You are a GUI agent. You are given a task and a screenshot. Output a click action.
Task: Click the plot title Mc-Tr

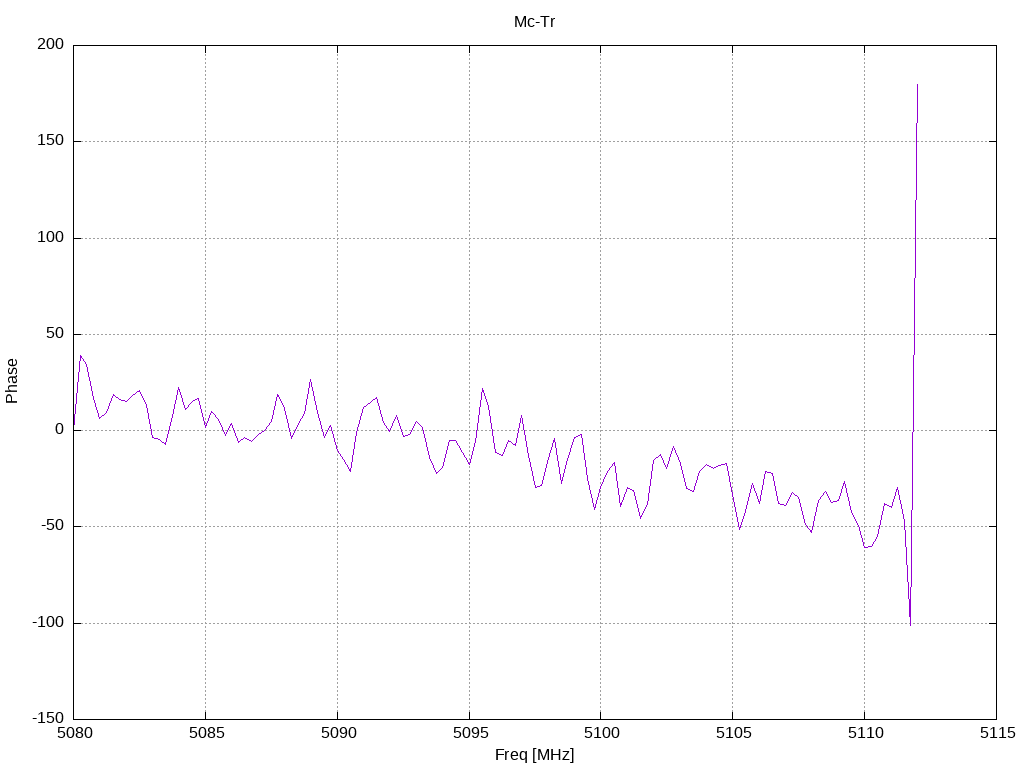click(534, 22)
